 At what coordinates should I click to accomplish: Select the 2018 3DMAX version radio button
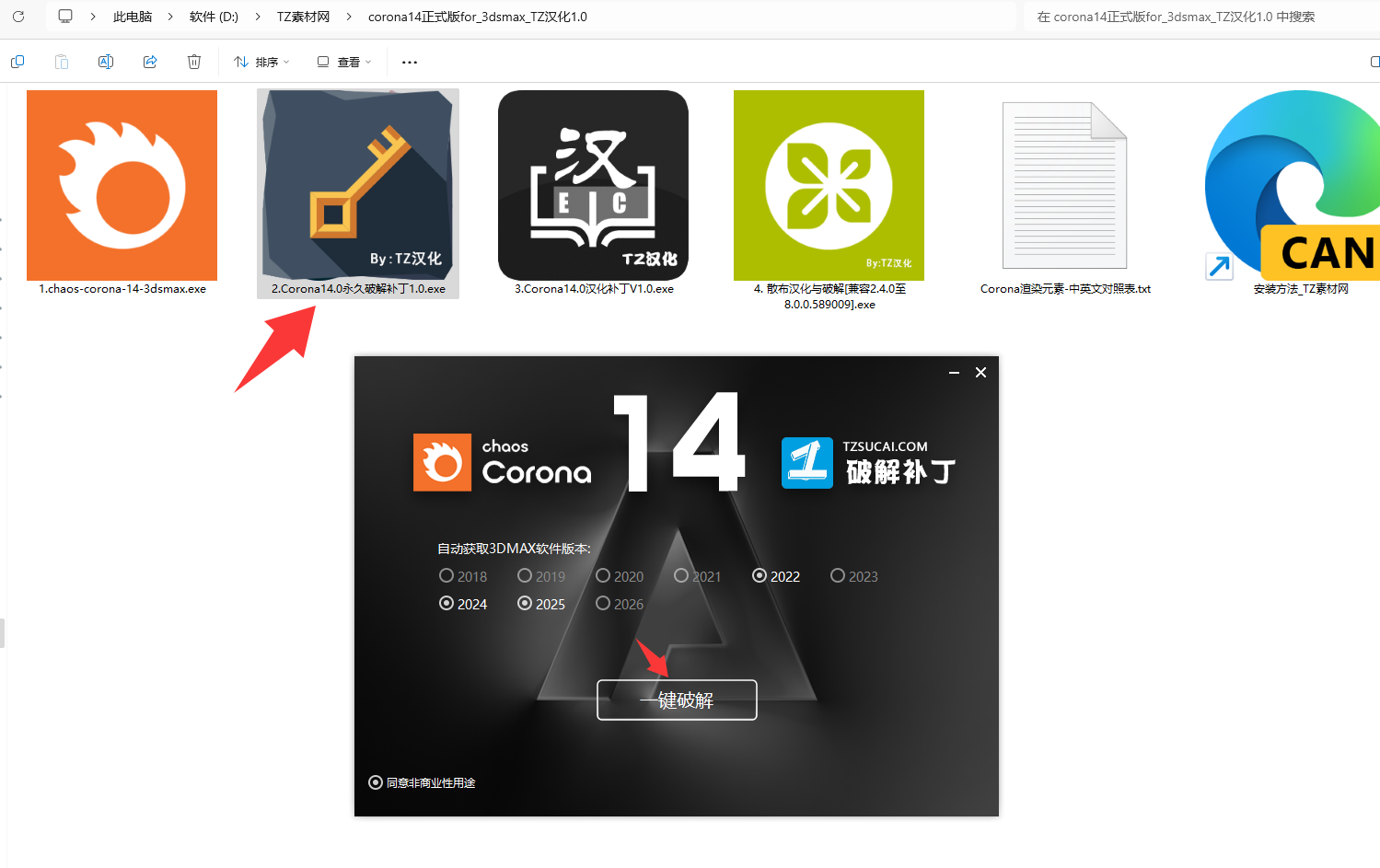pos(446,576)
